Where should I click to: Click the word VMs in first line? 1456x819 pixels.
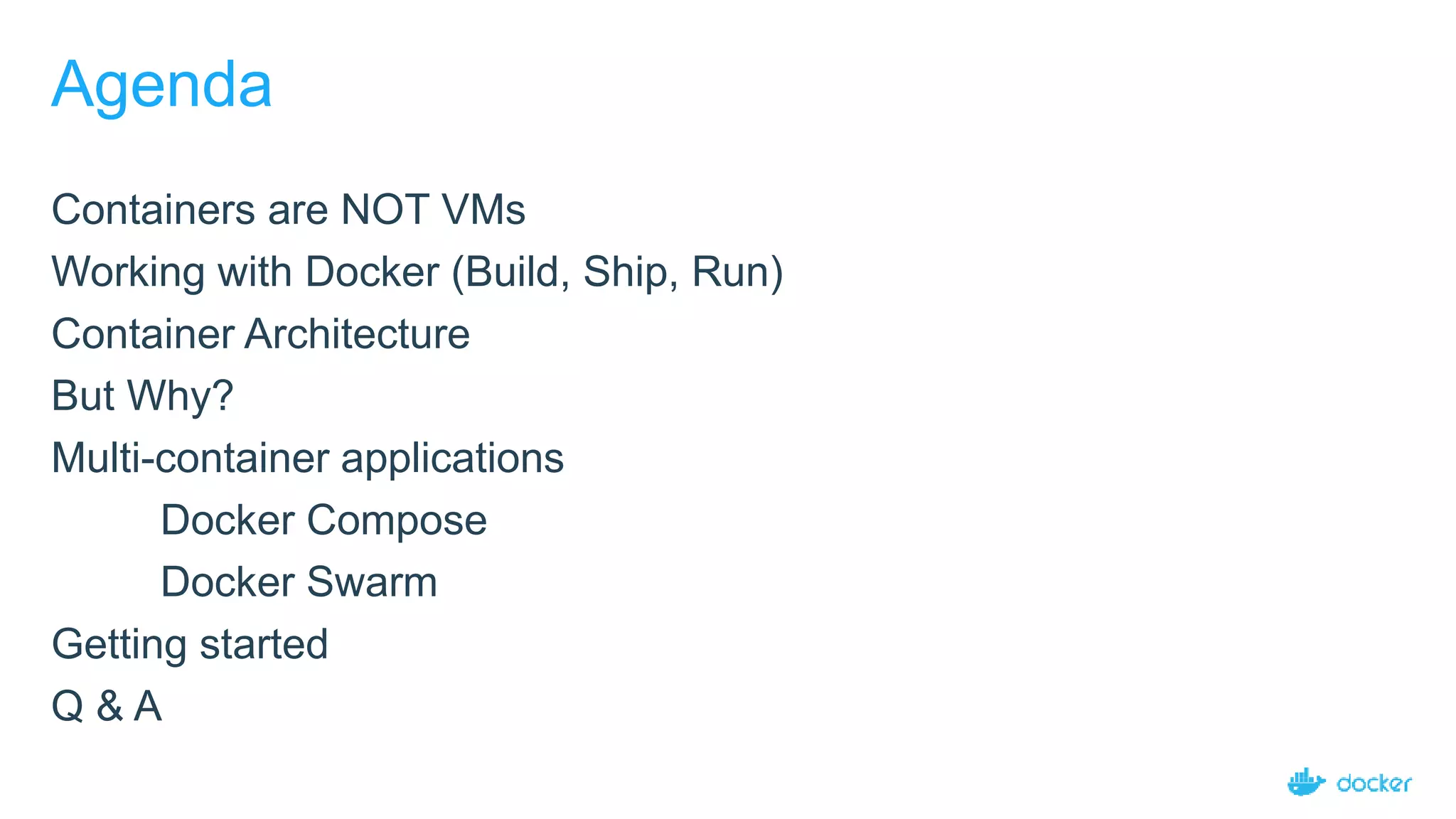pos(483,210)
